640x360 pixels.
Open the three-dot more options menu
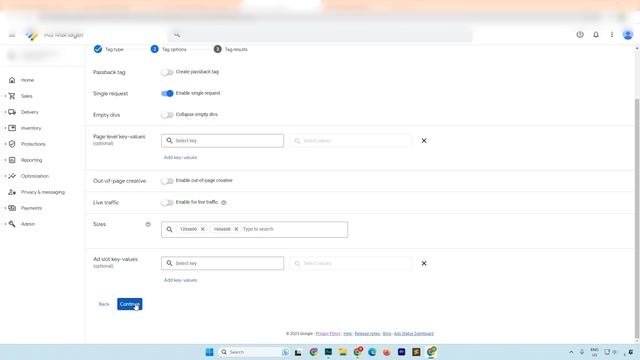point(612,35)
